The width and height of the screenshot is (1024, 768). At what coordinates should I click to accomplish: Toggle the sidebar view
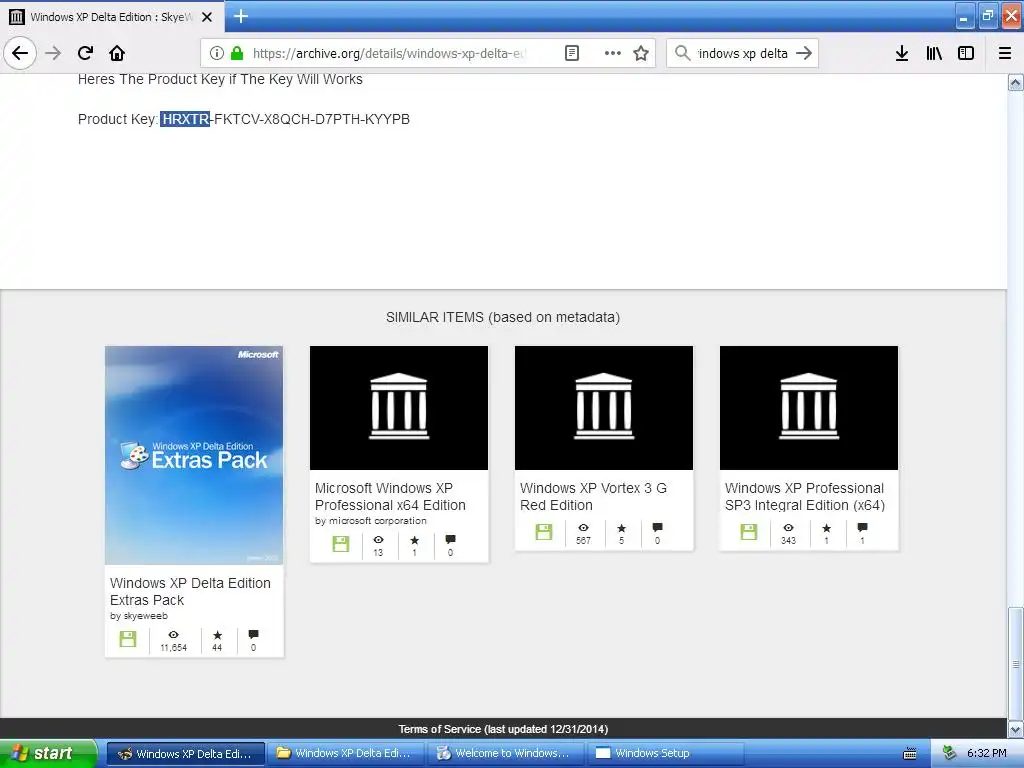pyautogui.click(x=966, y=53)
